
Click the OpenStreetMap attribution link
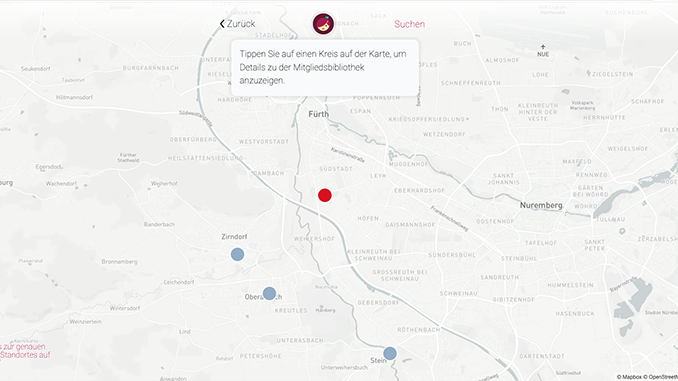[660, 377]
